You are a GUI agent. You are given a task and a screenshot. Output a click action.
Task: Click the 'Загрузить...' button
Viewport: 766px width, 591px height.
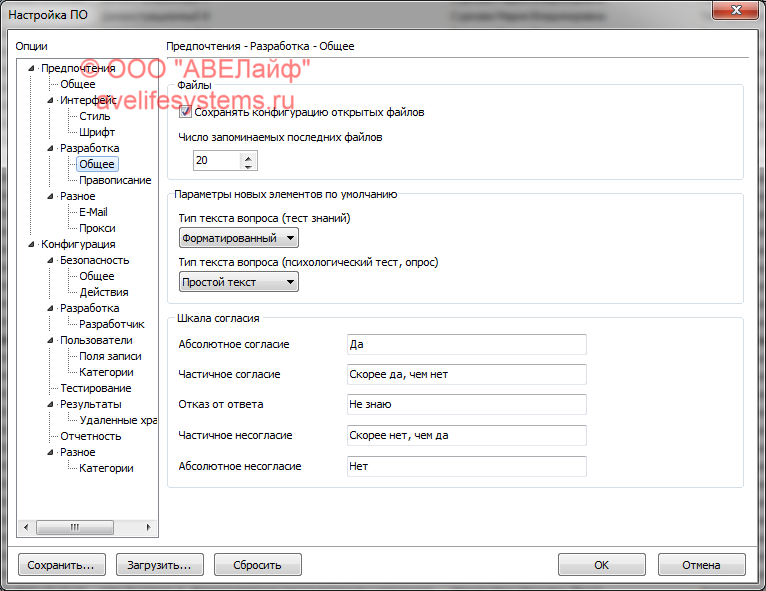coord(159,565)
